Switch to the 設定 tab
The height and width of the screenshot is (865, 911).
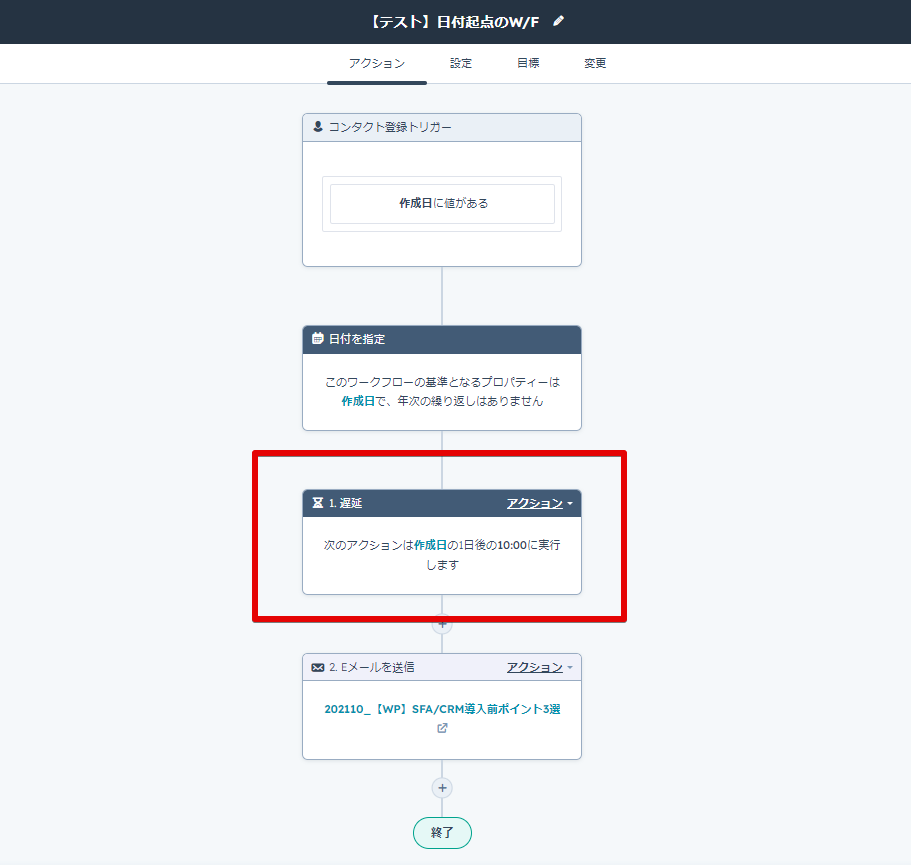(x=461, y=63)
